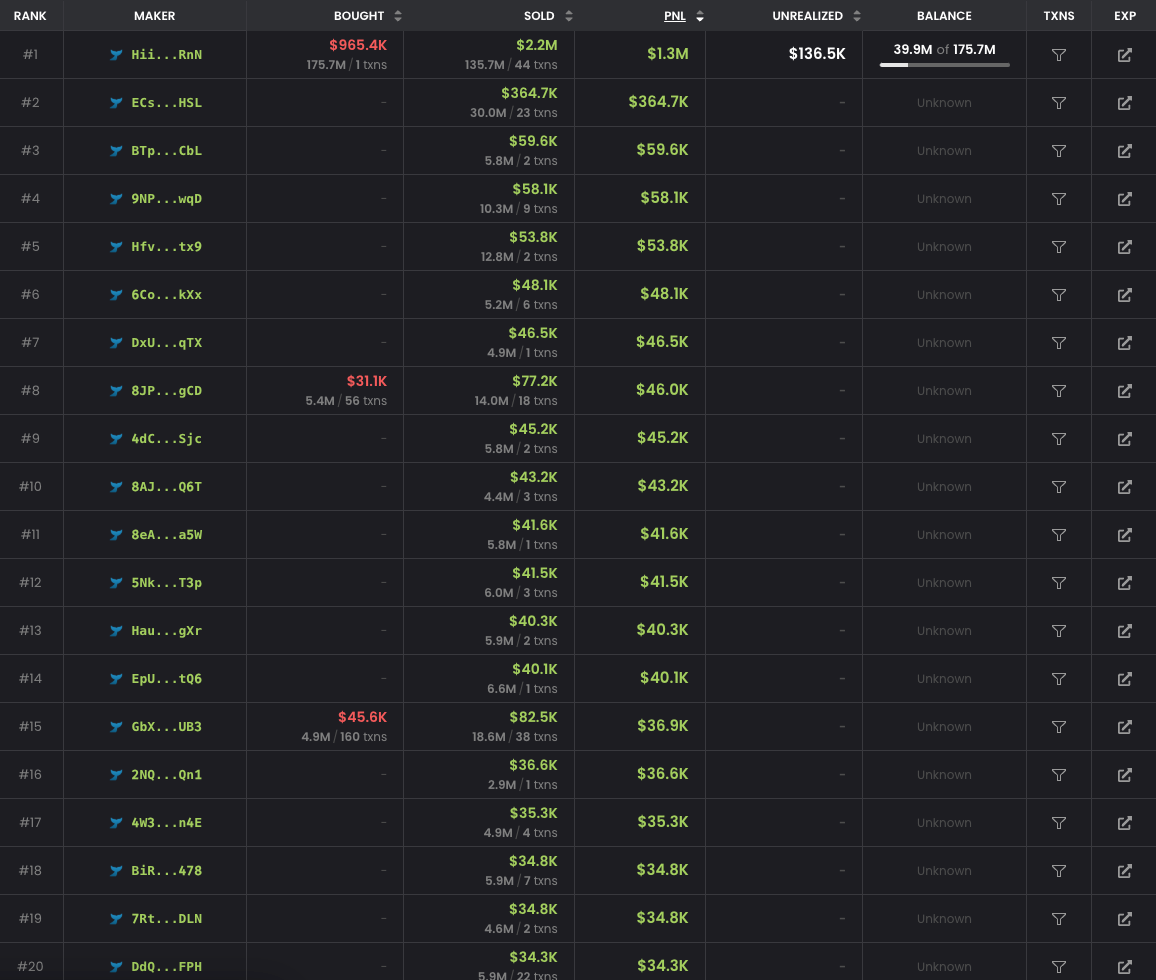Click the Twitter icon next to 4dC...Sjc
The width and height of the screenshot is (1156, 980).
coord(117,438)
